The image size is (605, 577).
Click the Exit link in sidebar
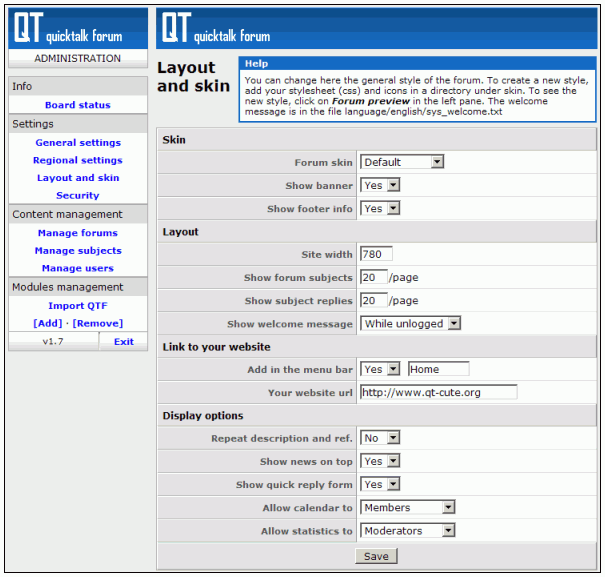click(123, 342)
